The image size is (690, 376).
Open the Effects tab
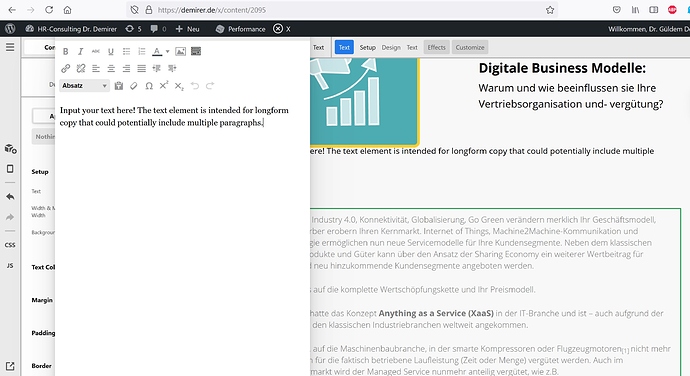pos(437,47)
